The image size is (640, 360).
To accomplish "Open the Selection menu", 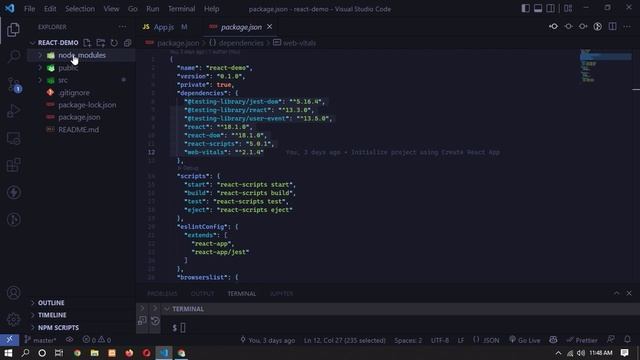I will 80,9.
